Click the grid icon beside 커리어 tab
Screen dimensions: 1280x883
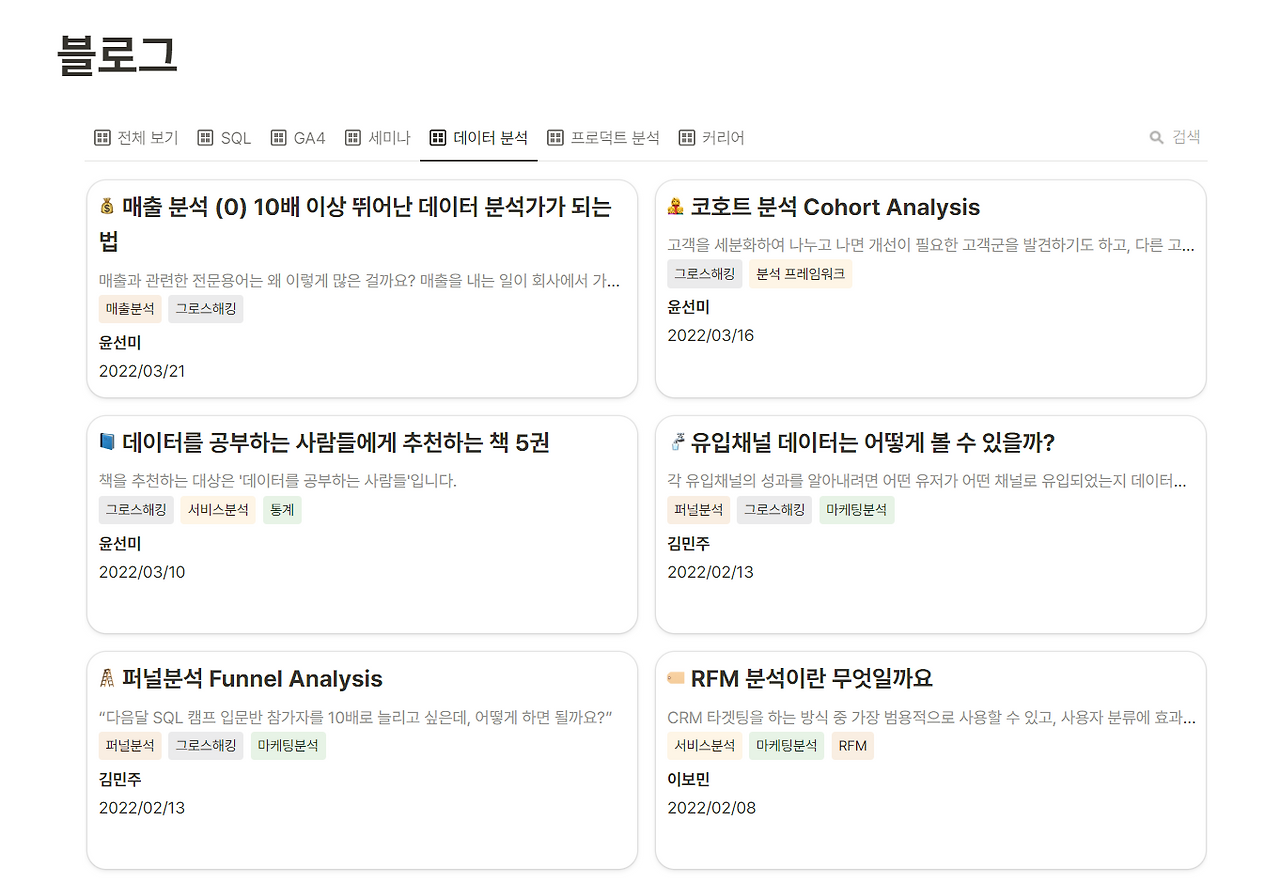click(685, 137)
